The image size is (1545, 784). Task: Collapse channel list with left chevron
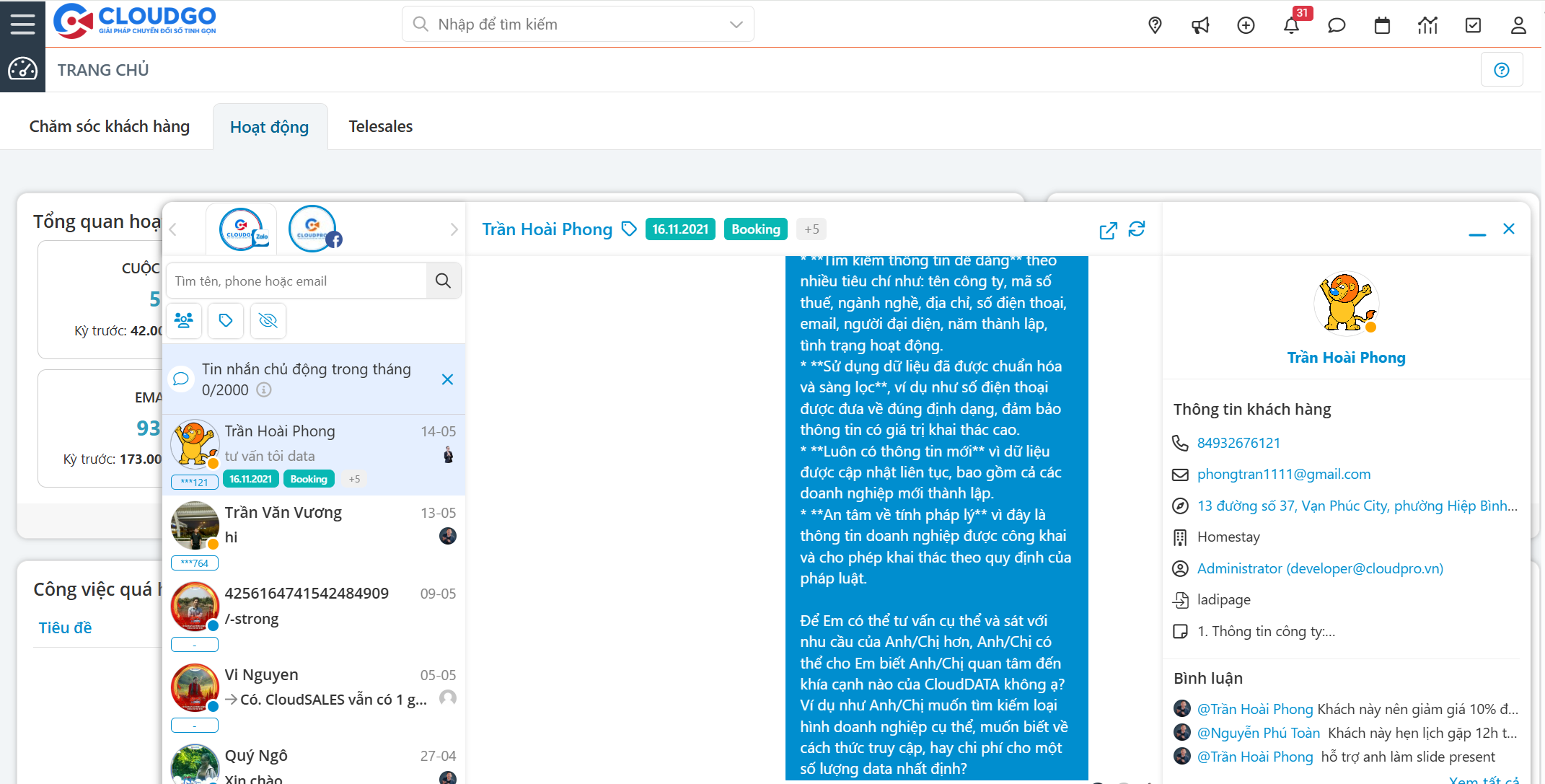coord(173,229)
